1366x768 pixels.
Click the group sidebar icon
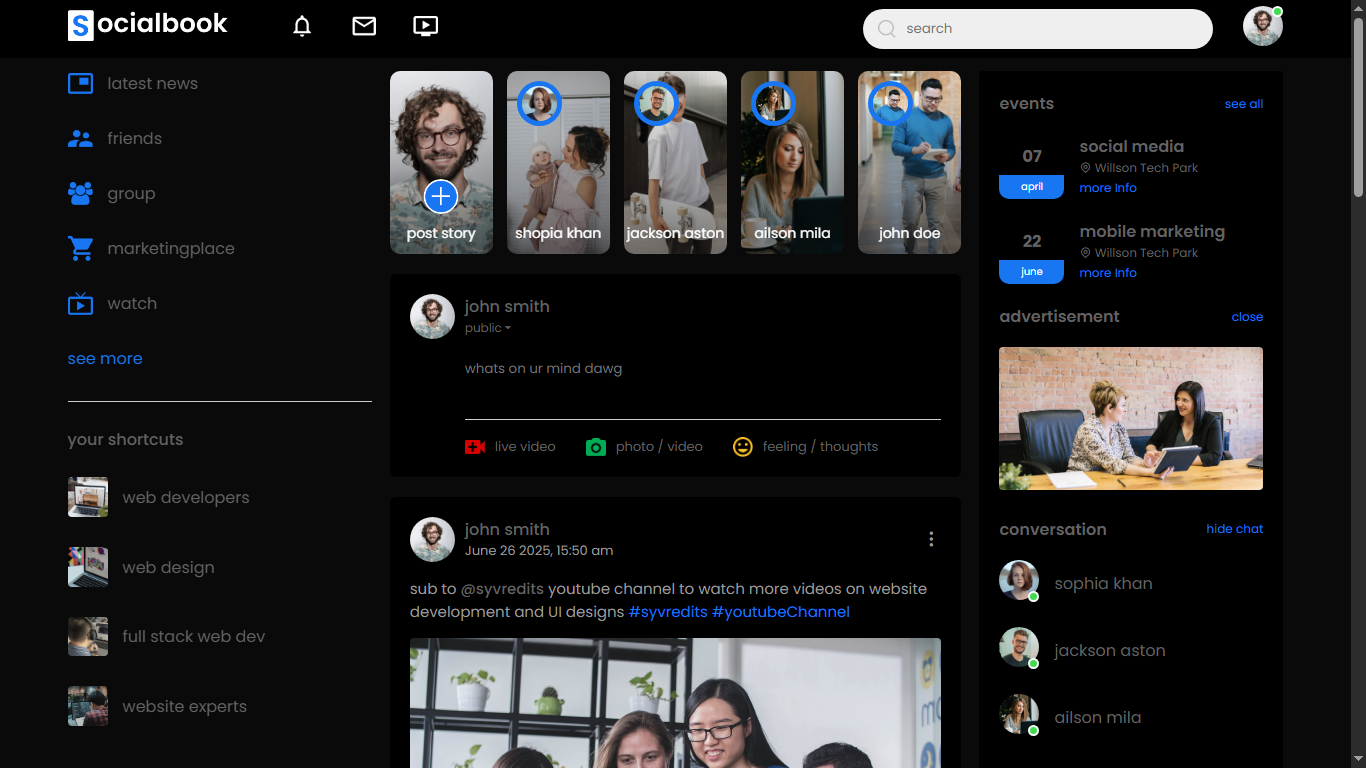point(80,193)
